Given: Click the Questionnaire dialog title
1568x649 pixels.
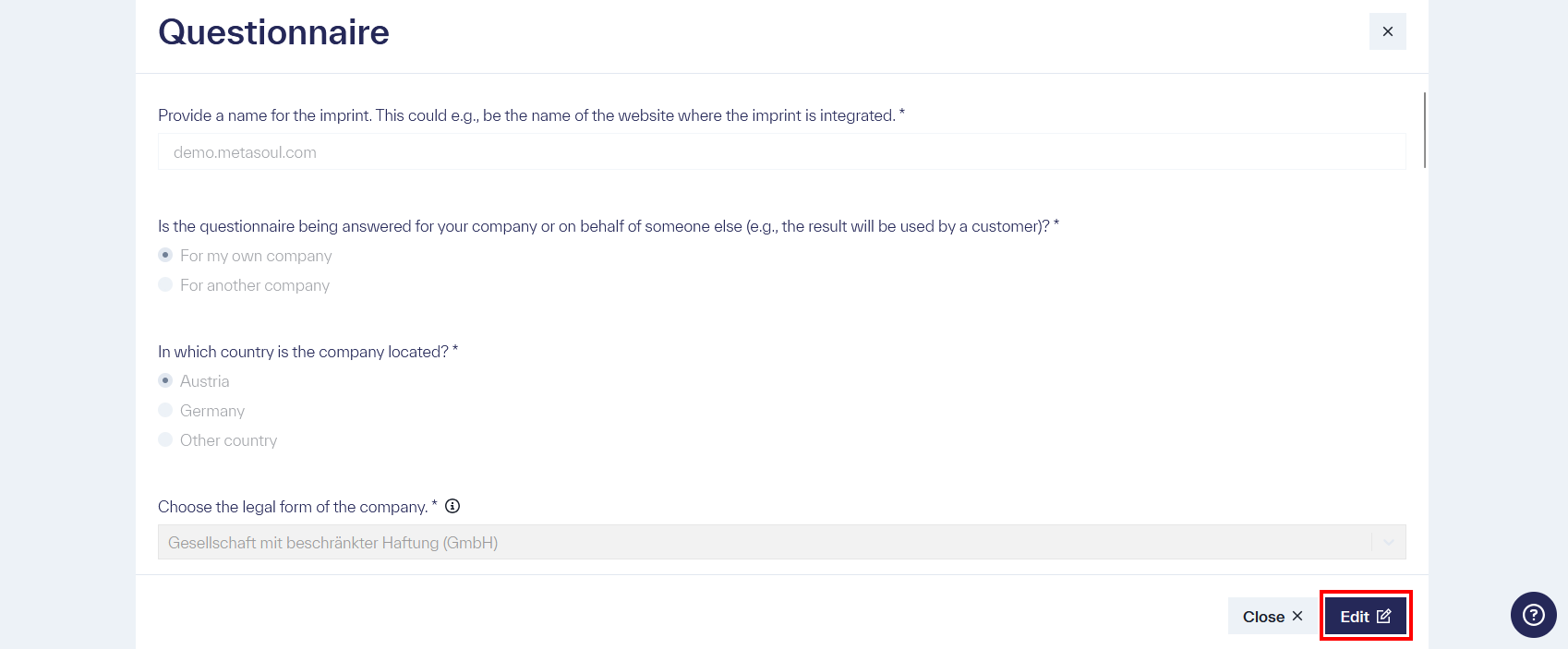Looking at the screenshot, I should pos(273,31).
